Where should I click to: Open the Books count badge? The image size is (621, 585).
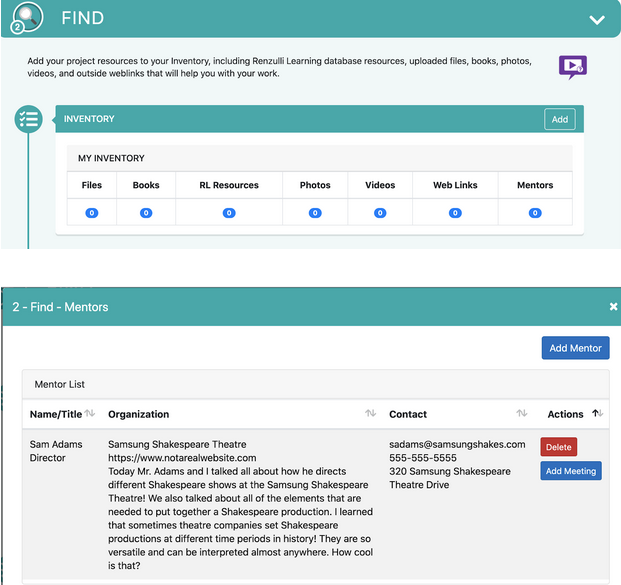click(x=146, y=213)
